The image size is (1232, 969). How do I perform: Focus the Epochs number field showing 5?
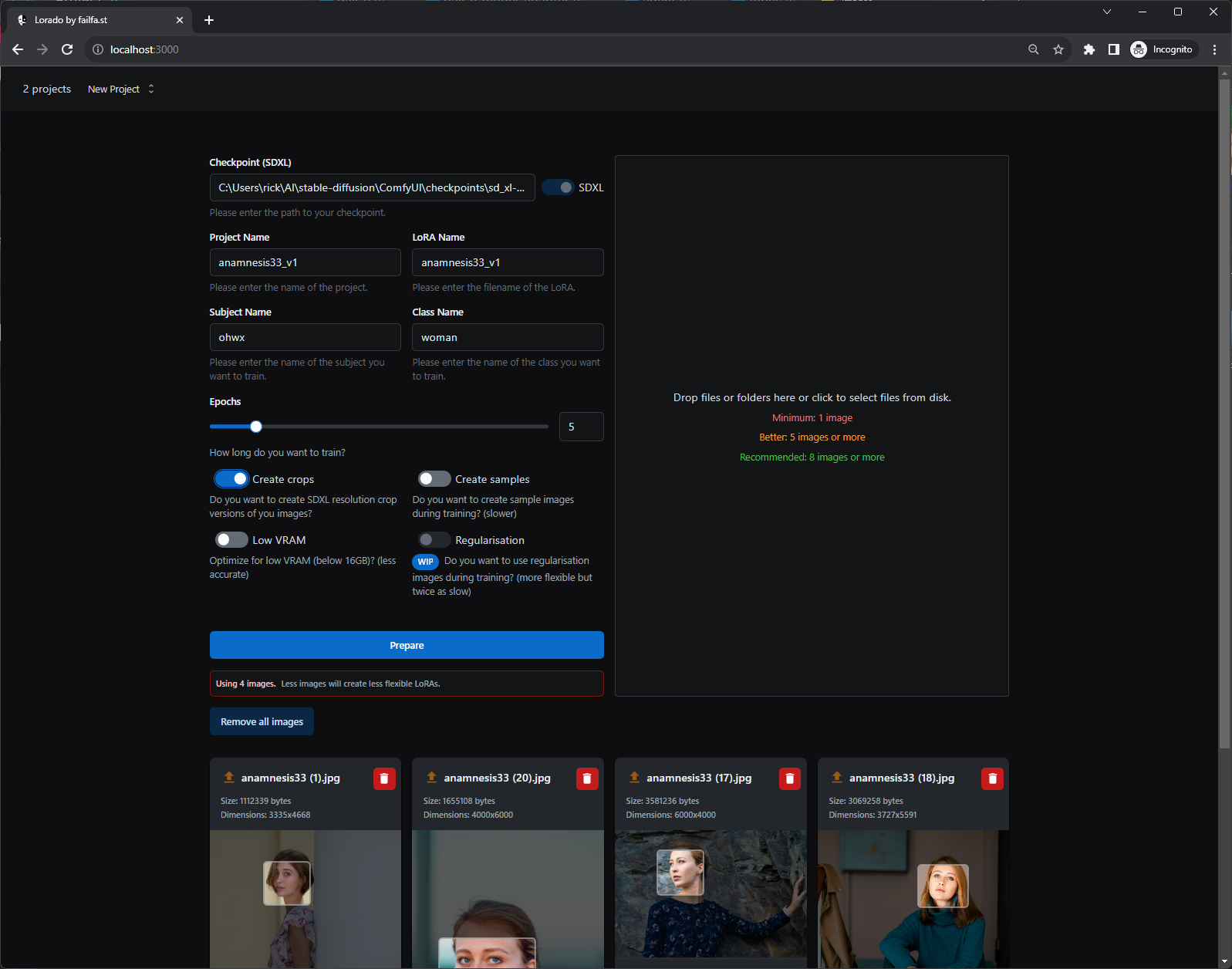click(582, 427)
